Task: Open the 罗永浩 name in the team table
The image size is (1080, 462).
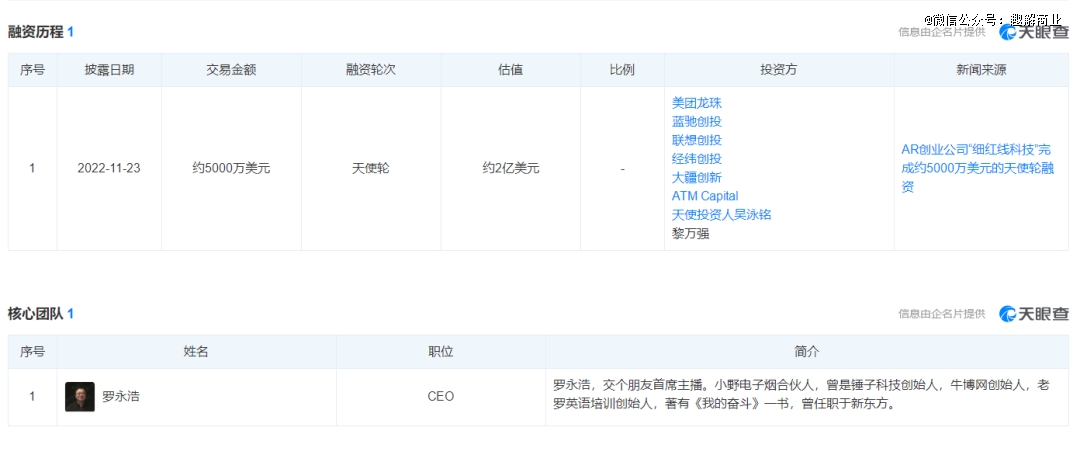Action: click(121, 397)
